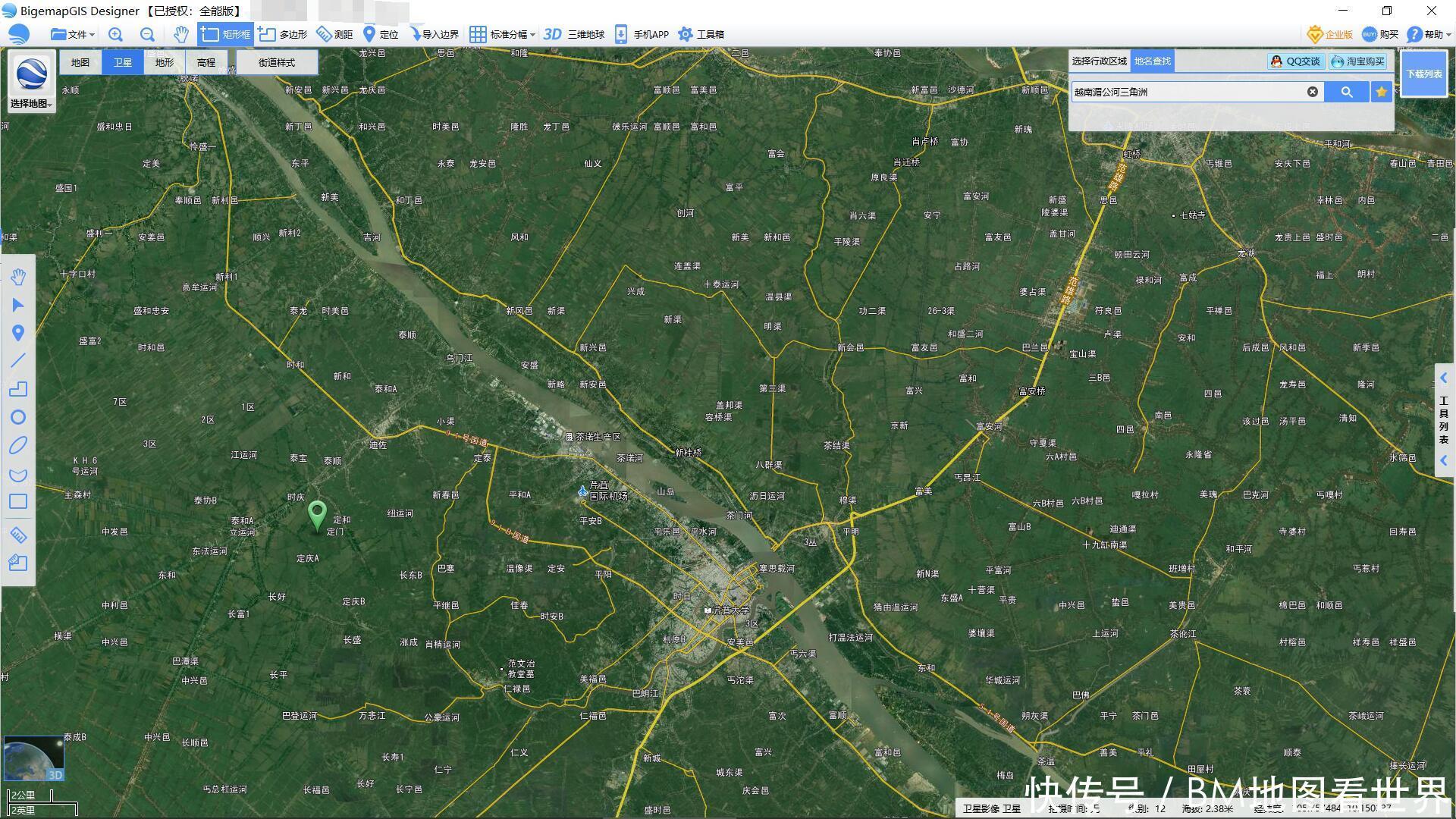Open the 帮助 help dropdown
The image size is (1456, 819).
pyautogui.click(x=1429, y=34)
